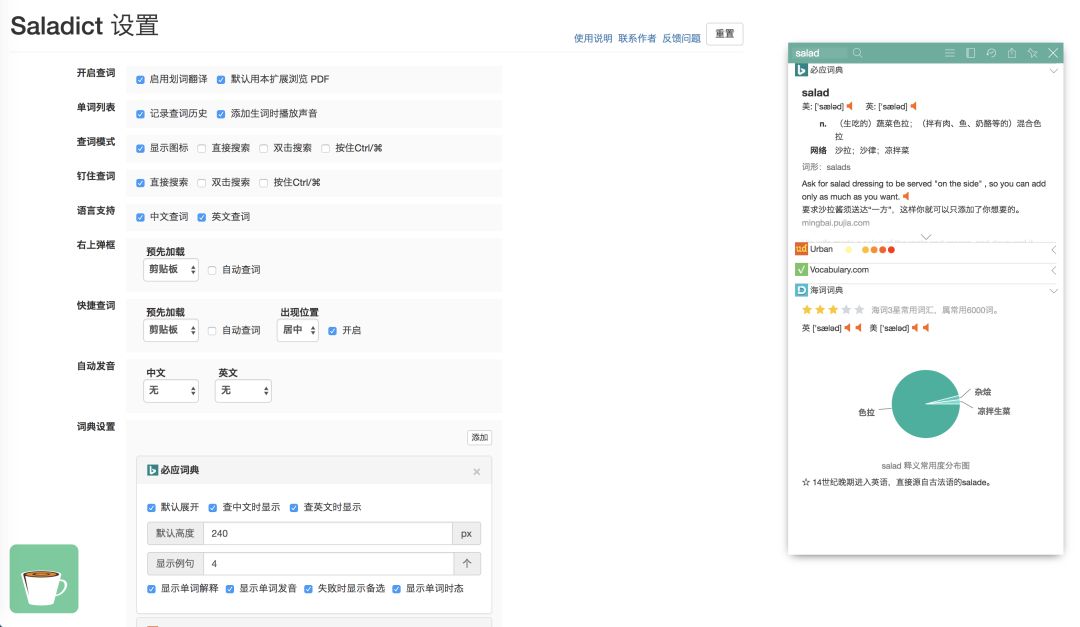The image size is (1080, 627).
Task: Collapse the 必应词典 section chevron in panel
Action: 1053,70
